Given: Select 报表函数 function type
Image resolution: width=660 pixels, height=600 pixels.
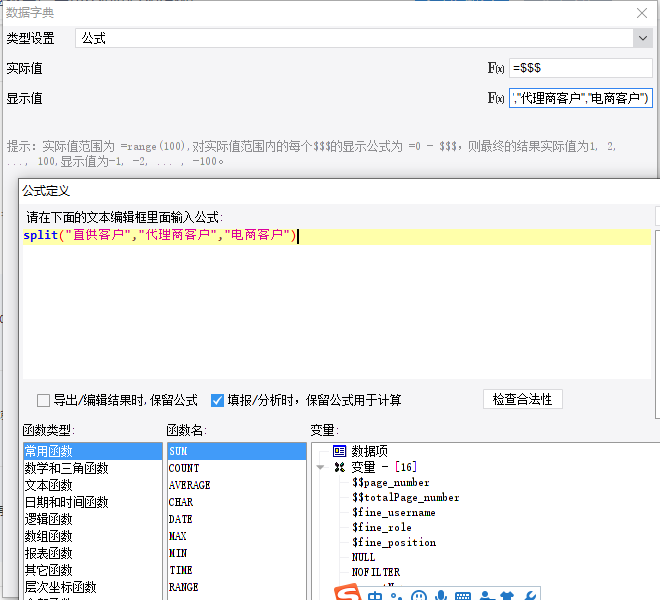Looking at the screenshot, I should coord(93,553).
